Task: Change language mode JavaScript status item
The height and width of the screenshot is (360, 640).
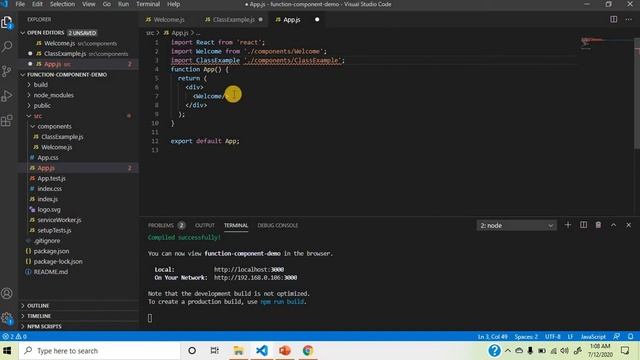Action: 593,337
